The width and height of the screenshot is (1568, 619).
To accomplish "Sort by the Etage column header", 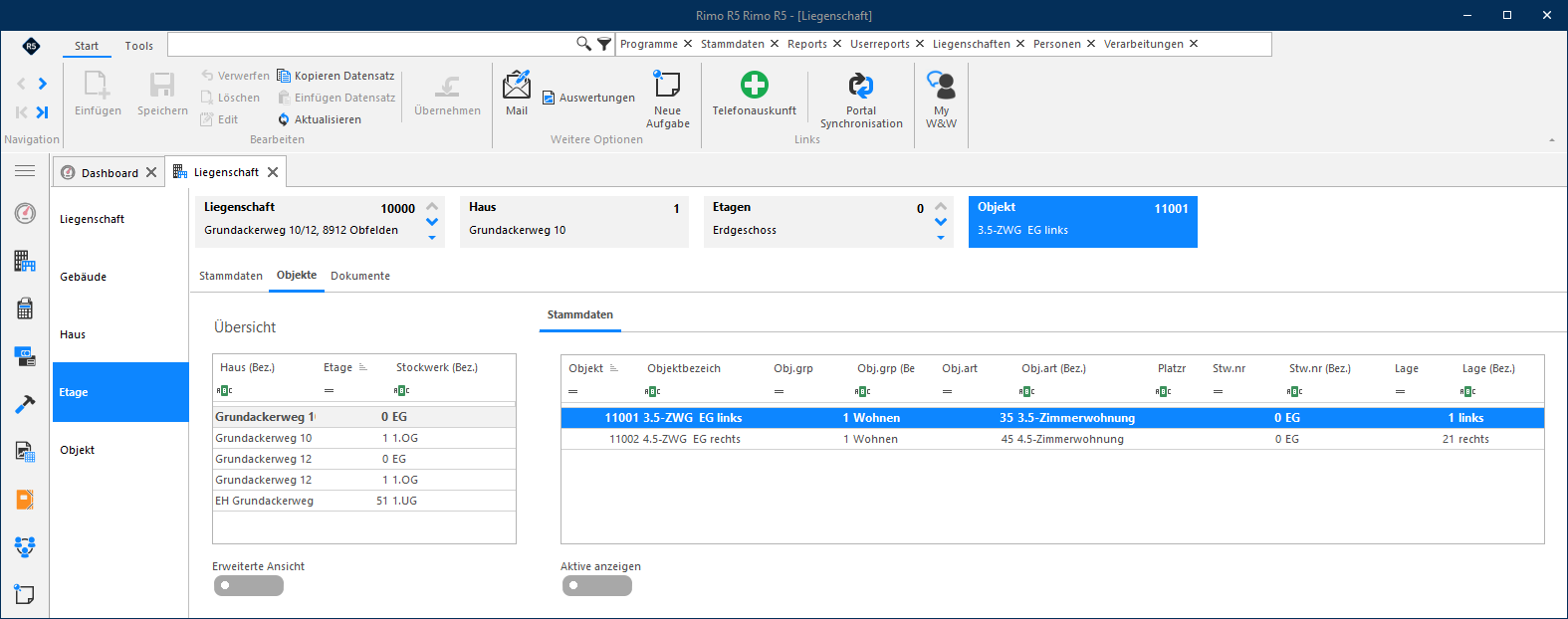I will (338, 367).
